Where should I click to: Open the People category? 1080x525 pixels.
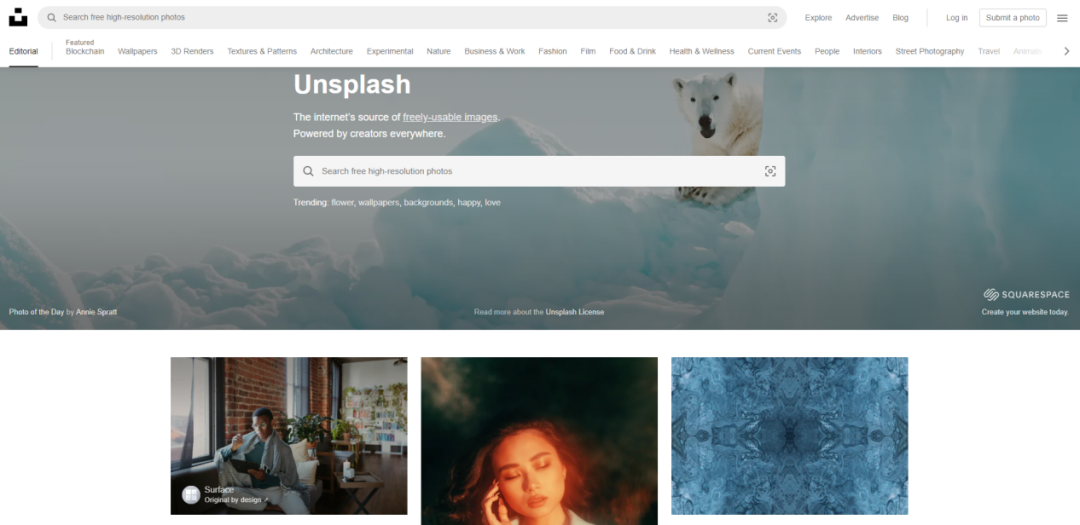(827, 52)
